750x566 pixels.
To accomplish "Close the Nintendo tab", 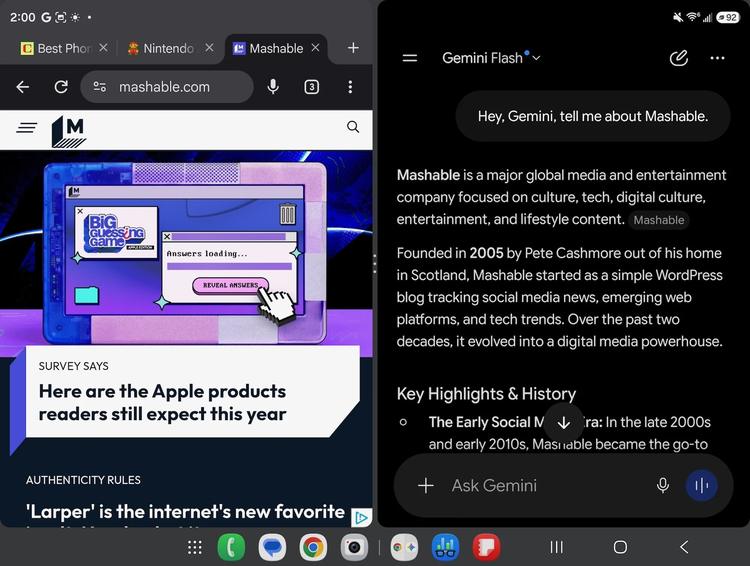I will (209, 48).
